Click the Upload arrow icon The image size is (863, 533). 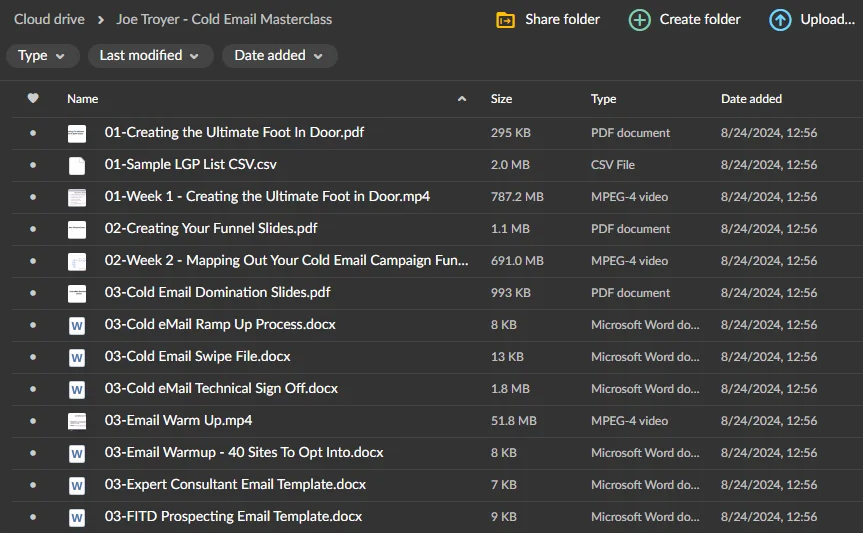(x=780, y=20)
